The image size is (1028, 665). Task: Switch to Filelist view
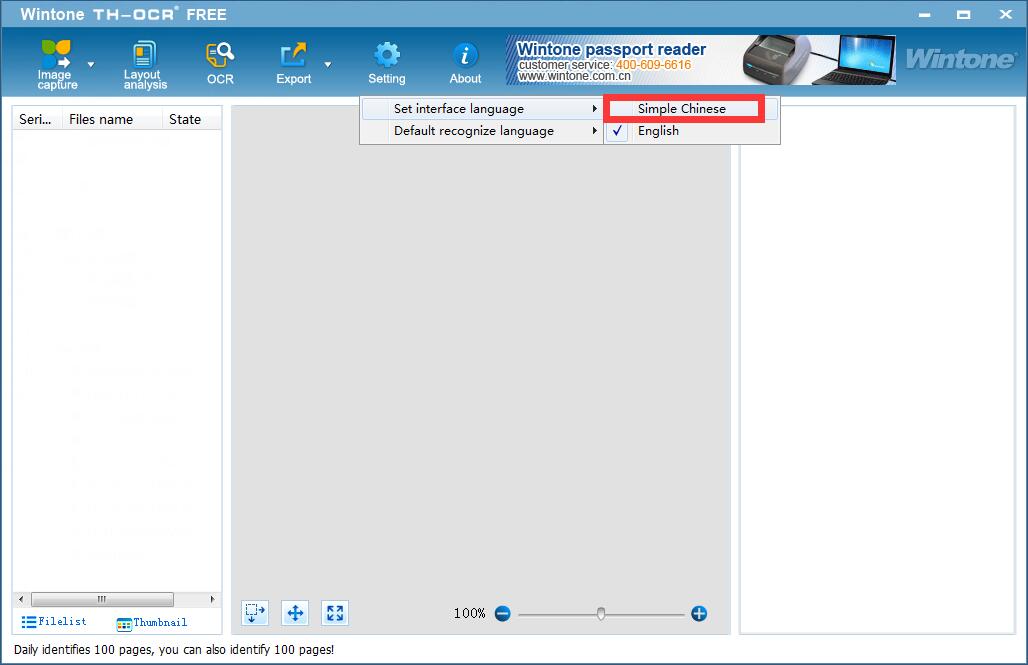pyautogui.click(x=55, y=622)
